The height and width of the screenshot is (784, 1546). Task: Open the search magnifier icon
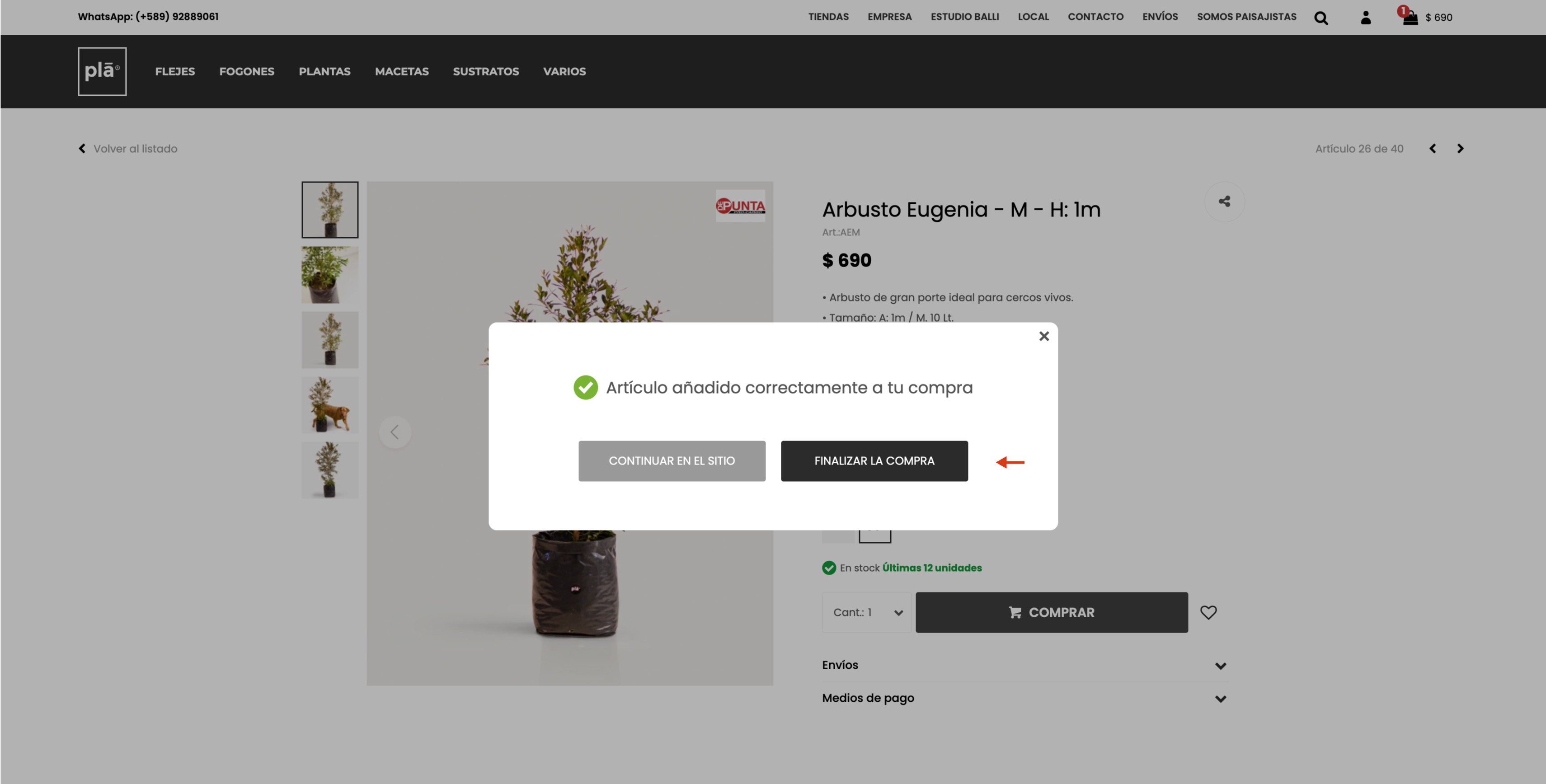pos(1321,18)
